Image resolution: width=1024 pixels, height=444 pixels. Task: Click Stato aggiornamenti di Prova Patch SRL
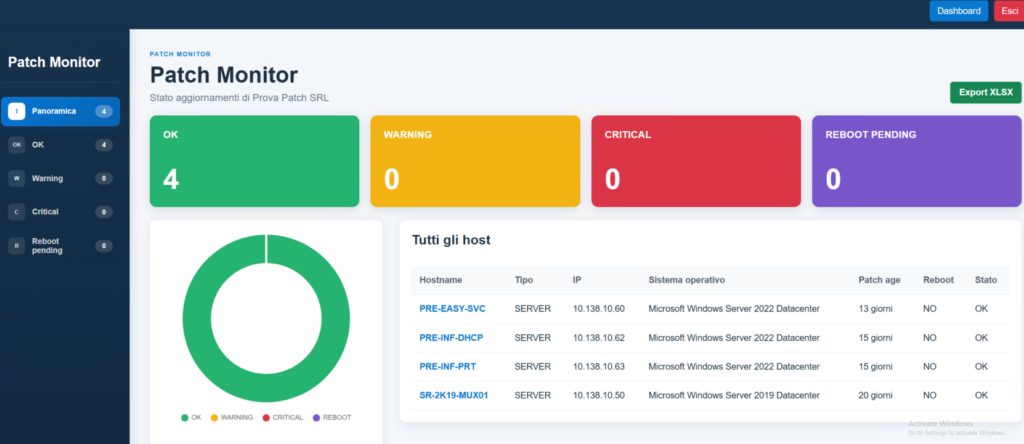tap(240, 99)
